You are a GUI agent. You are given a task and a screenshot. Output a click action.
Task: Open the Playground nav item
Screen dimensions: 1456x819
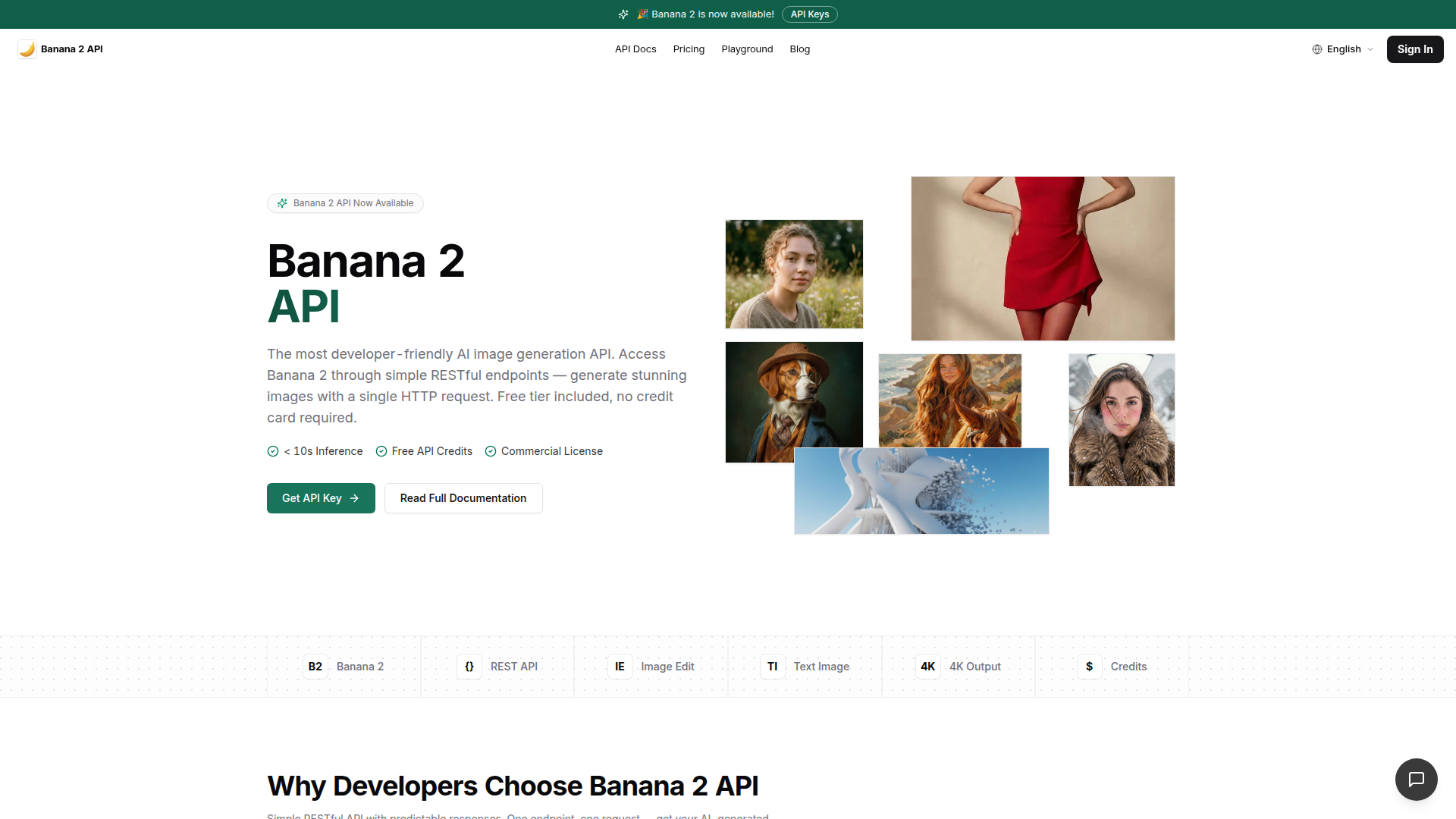click(747, 49)
